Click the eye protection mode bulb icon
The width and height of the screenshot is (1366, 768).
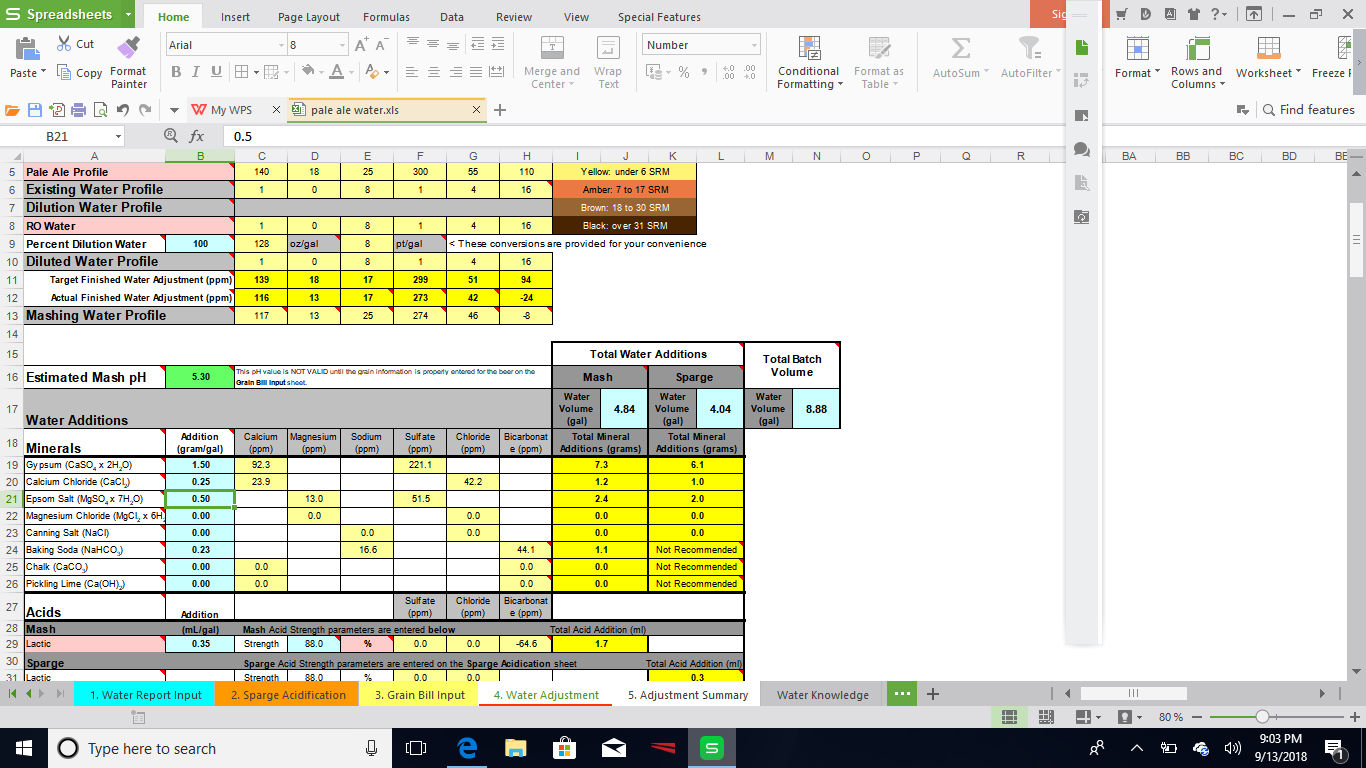pyautogui.click(x=1125, y=717)
